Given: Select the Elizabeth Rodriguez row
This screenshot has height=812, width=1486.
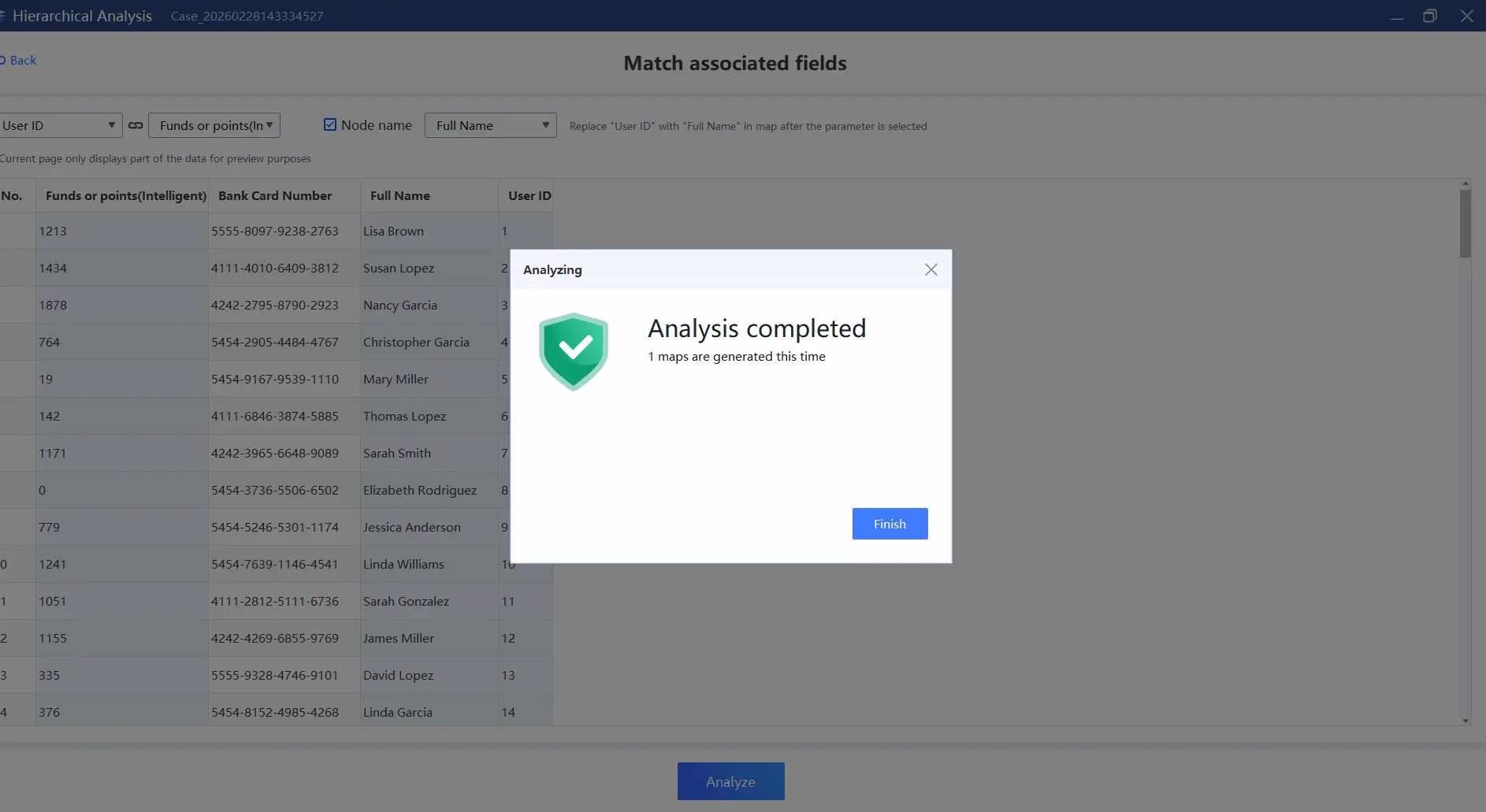Looking at the screenshot, I should pyautogui.click(x=276, y=490).
